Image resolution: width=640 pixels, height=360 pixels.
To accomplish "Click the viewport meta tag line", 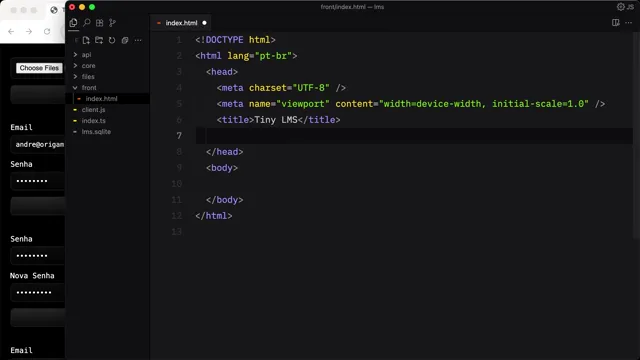I will (x=411, y=104).
